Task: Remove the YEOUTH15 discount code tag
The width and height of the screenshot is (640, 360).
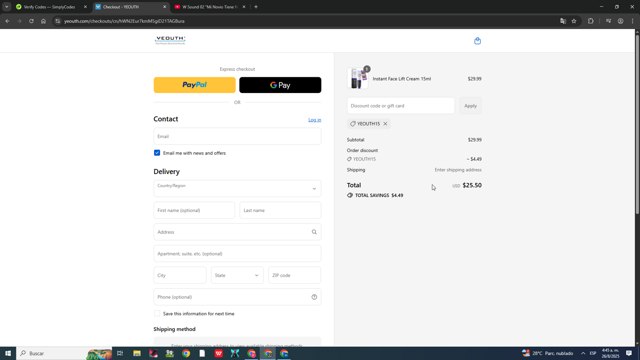Action: 385,124
